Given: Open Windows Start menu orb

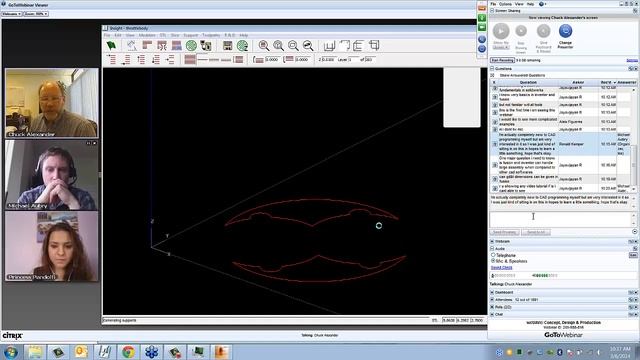Looking at the screenshot, I should point(10,352).
